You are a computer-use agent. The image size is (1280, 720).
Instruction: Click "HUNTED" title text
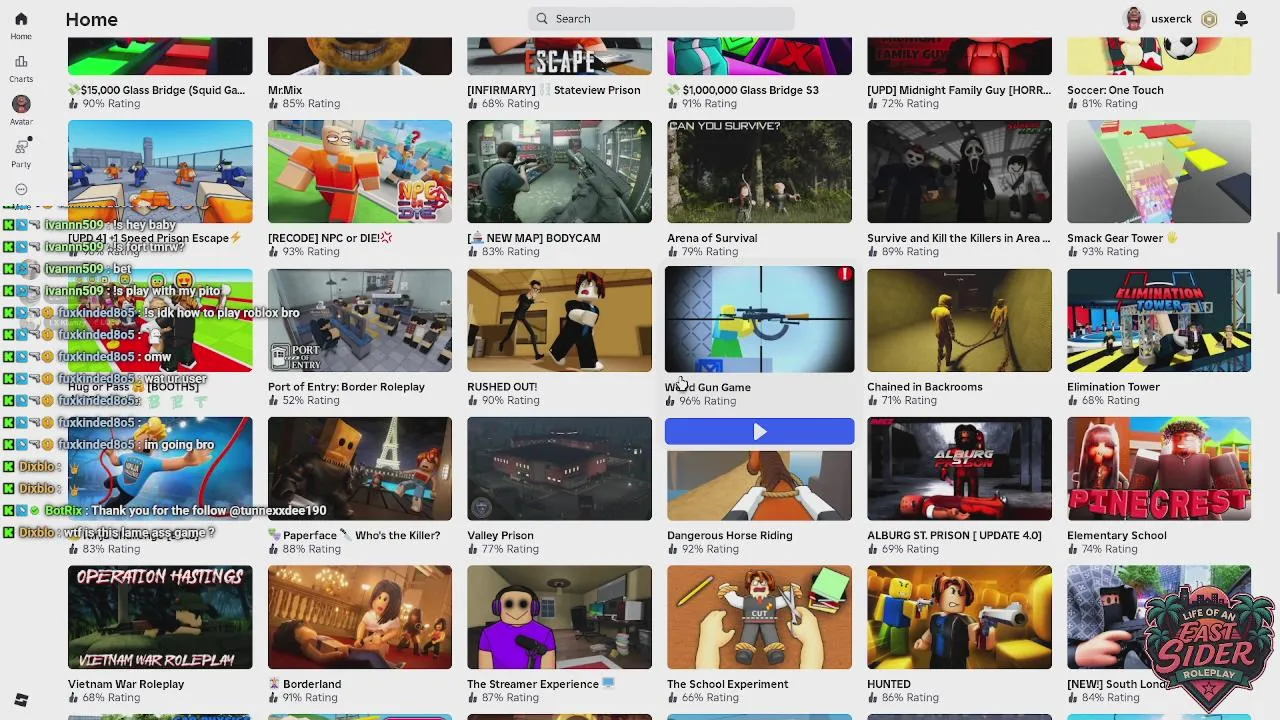[888, 684]
